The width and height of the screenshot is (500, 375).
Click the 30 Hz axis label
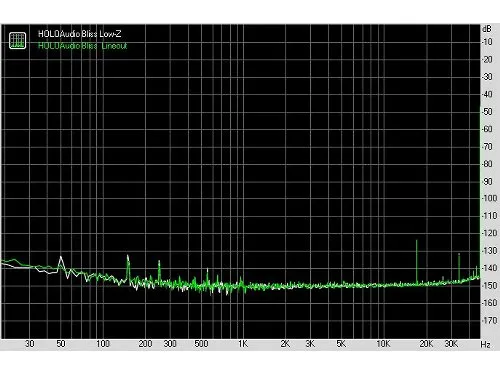tap(30, 344)
